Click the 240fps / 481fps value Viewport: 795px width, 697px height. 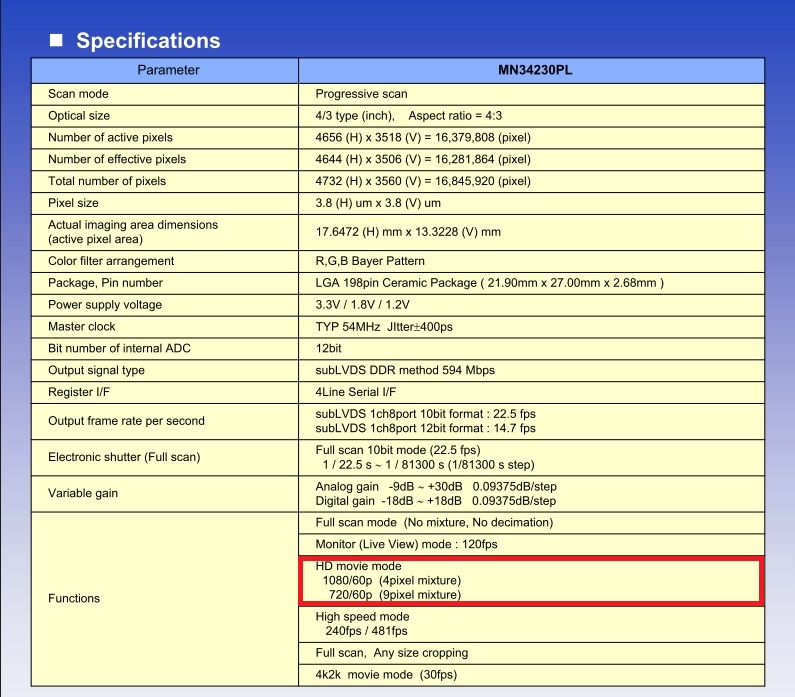[x=367, y=631]
